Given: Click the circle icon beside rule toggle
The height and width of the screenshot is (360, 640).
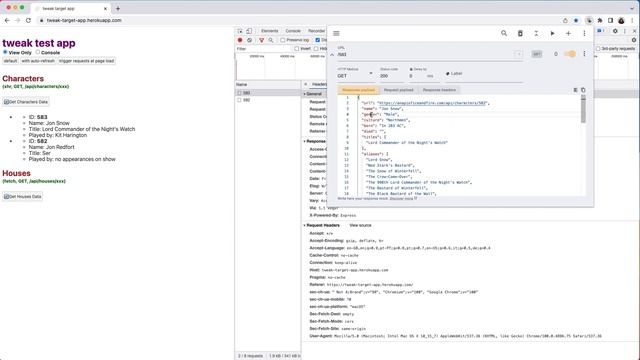Looking at the screenshot, I should [x=556, y=54].
